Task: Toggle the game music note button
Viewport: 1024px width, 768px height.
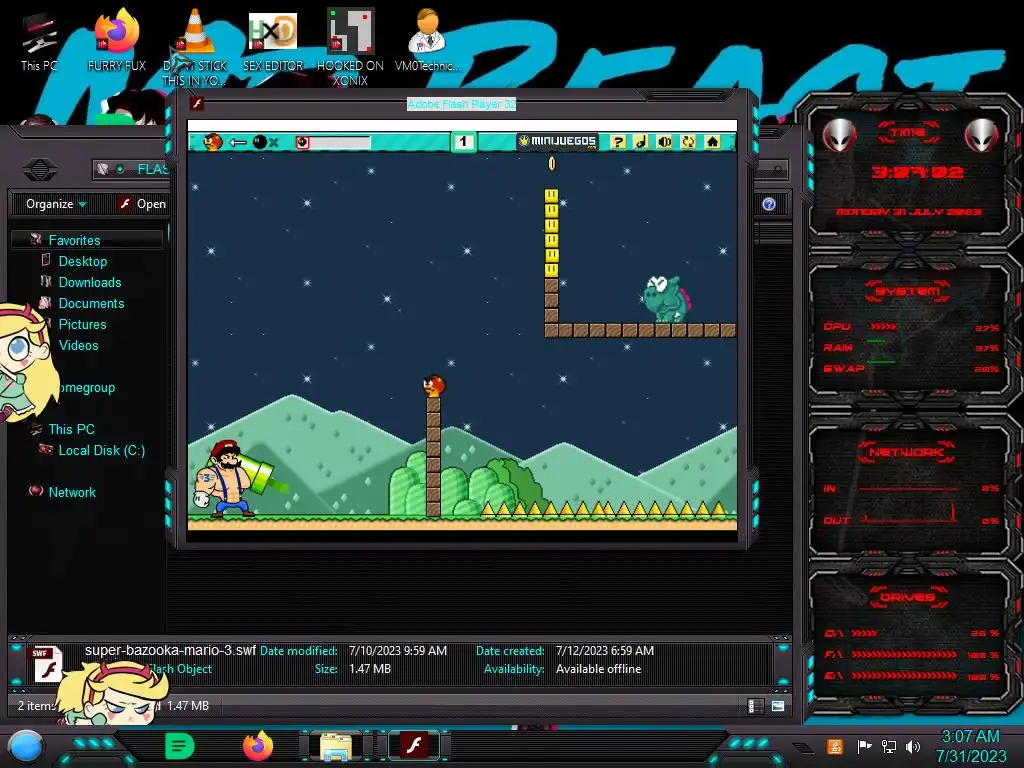Action: (641, 142)
